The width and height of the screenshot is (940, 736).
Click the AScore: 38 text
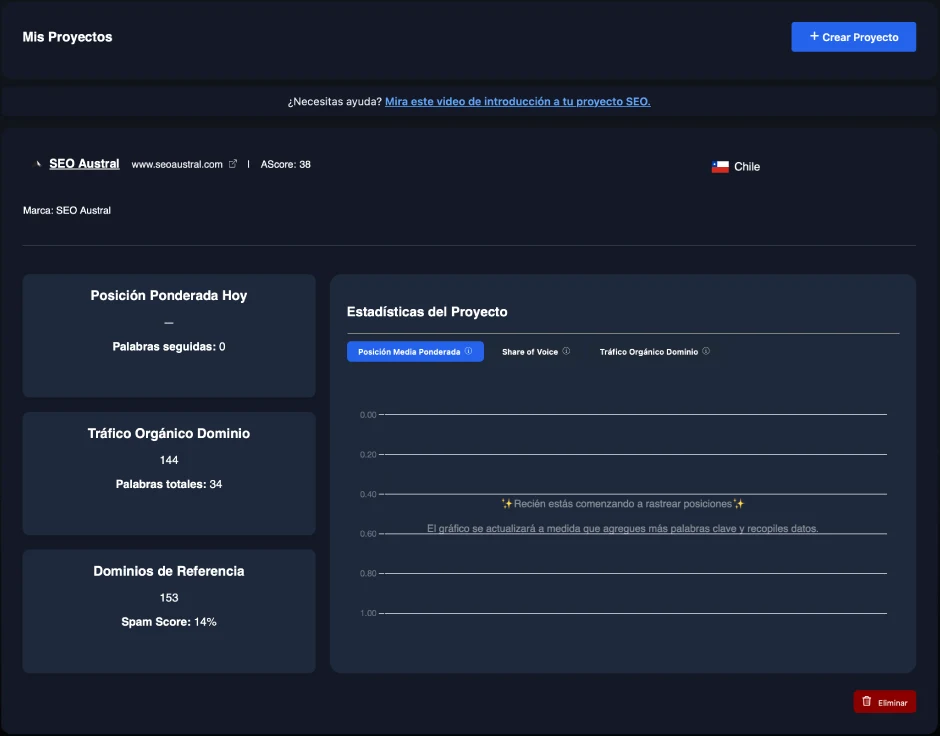(285, 164)
